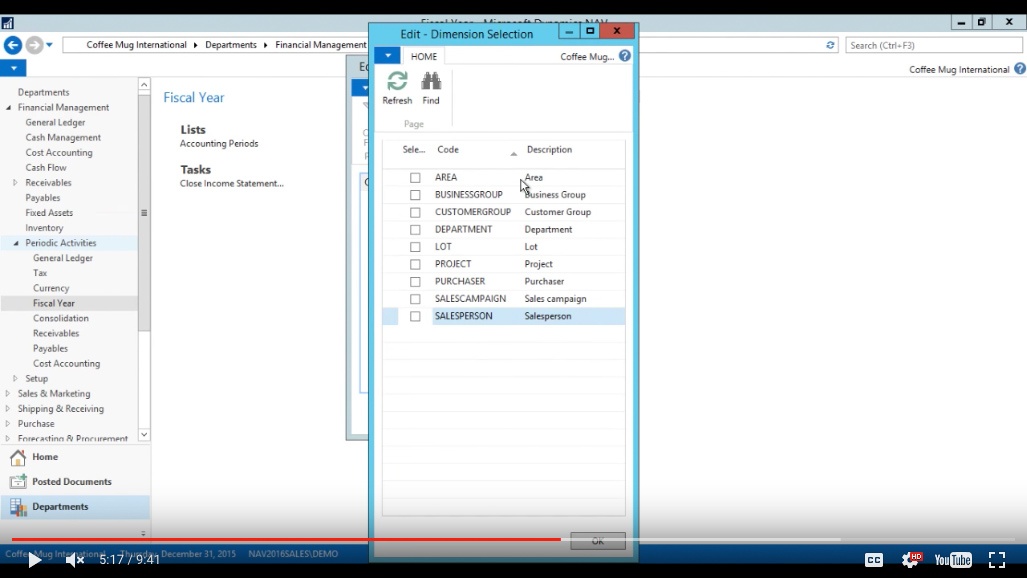Unmute the video volume

(x=75, y=560)
